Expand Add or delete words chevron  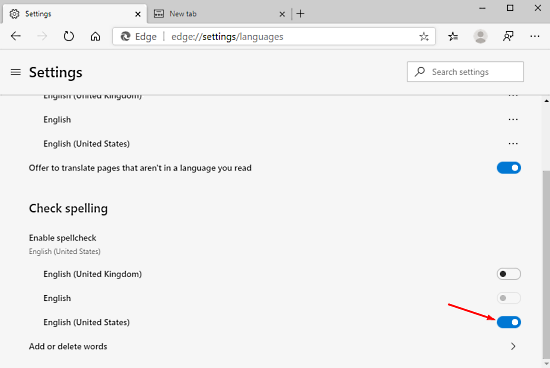[x=513, y=346]
